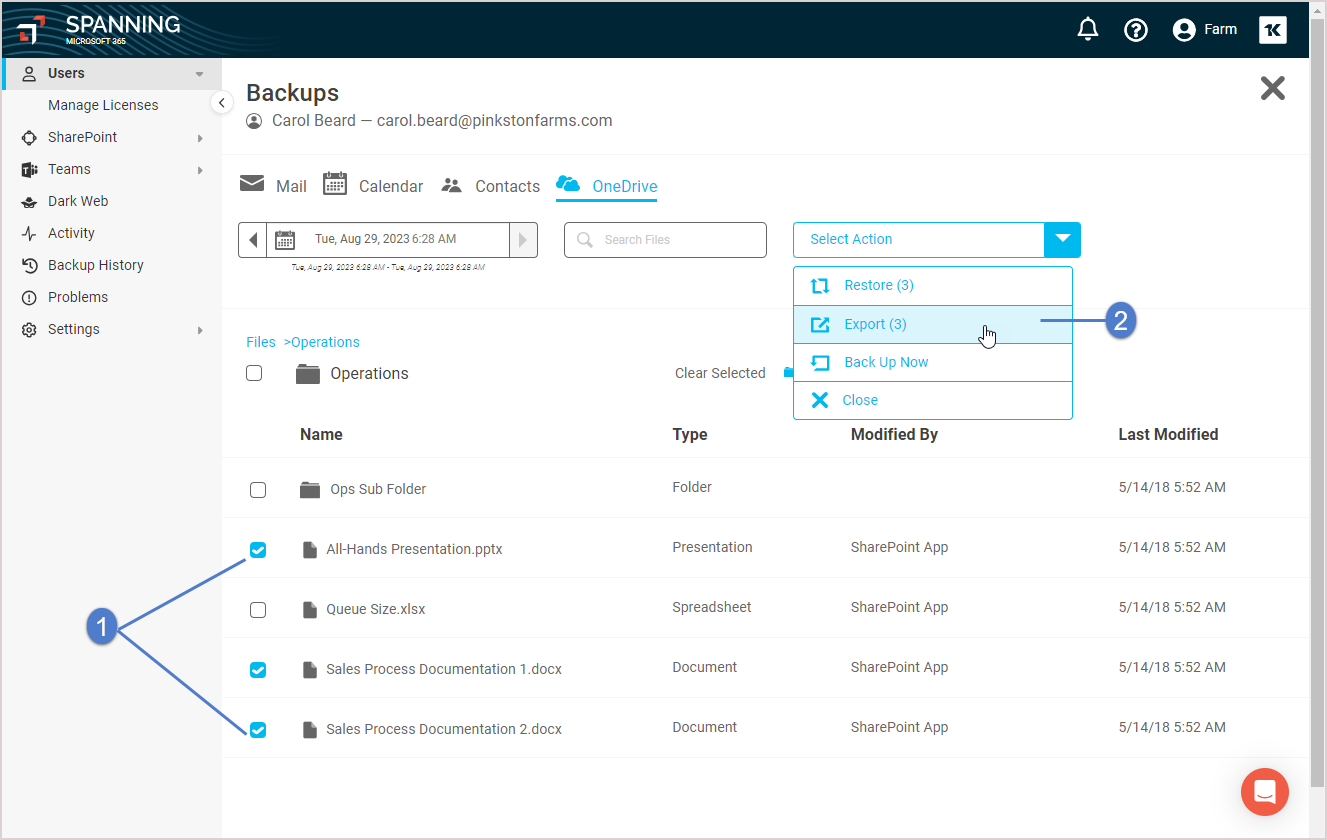Click the Kaseya logo icon in header

[1272, 30]
